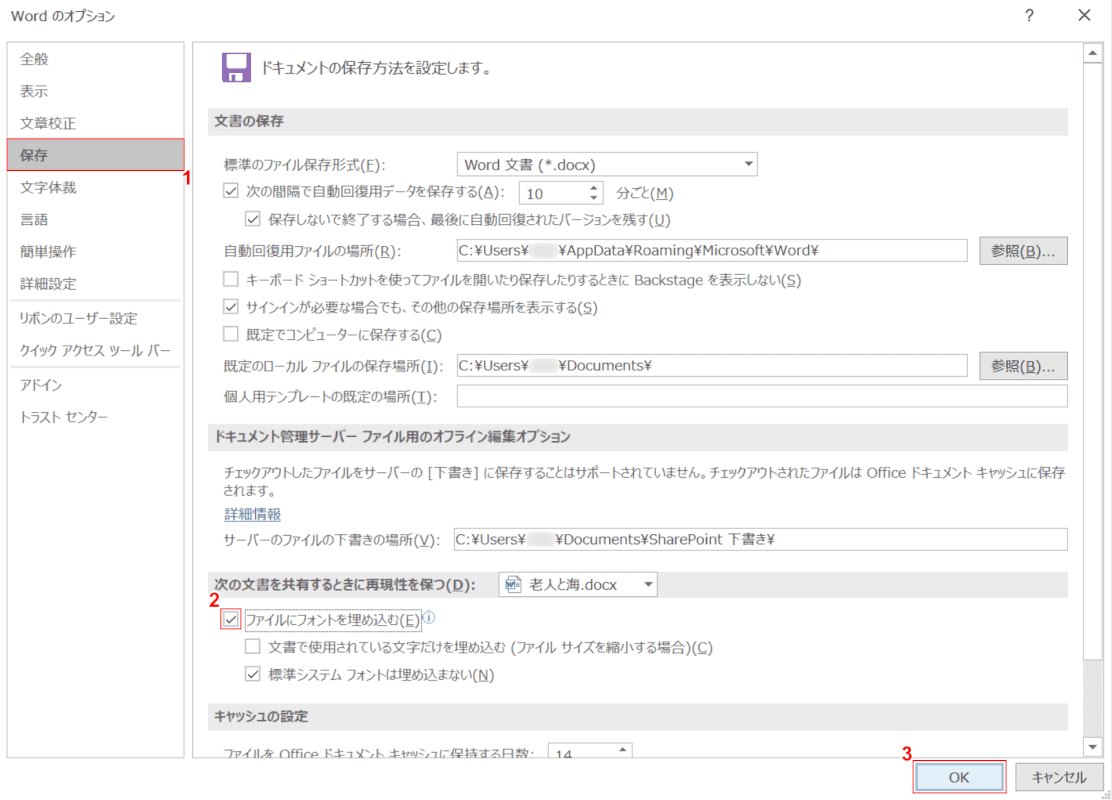Screen dimensions: 1112x800
Task: Click OK to apply settings
Action: [959, 777]
